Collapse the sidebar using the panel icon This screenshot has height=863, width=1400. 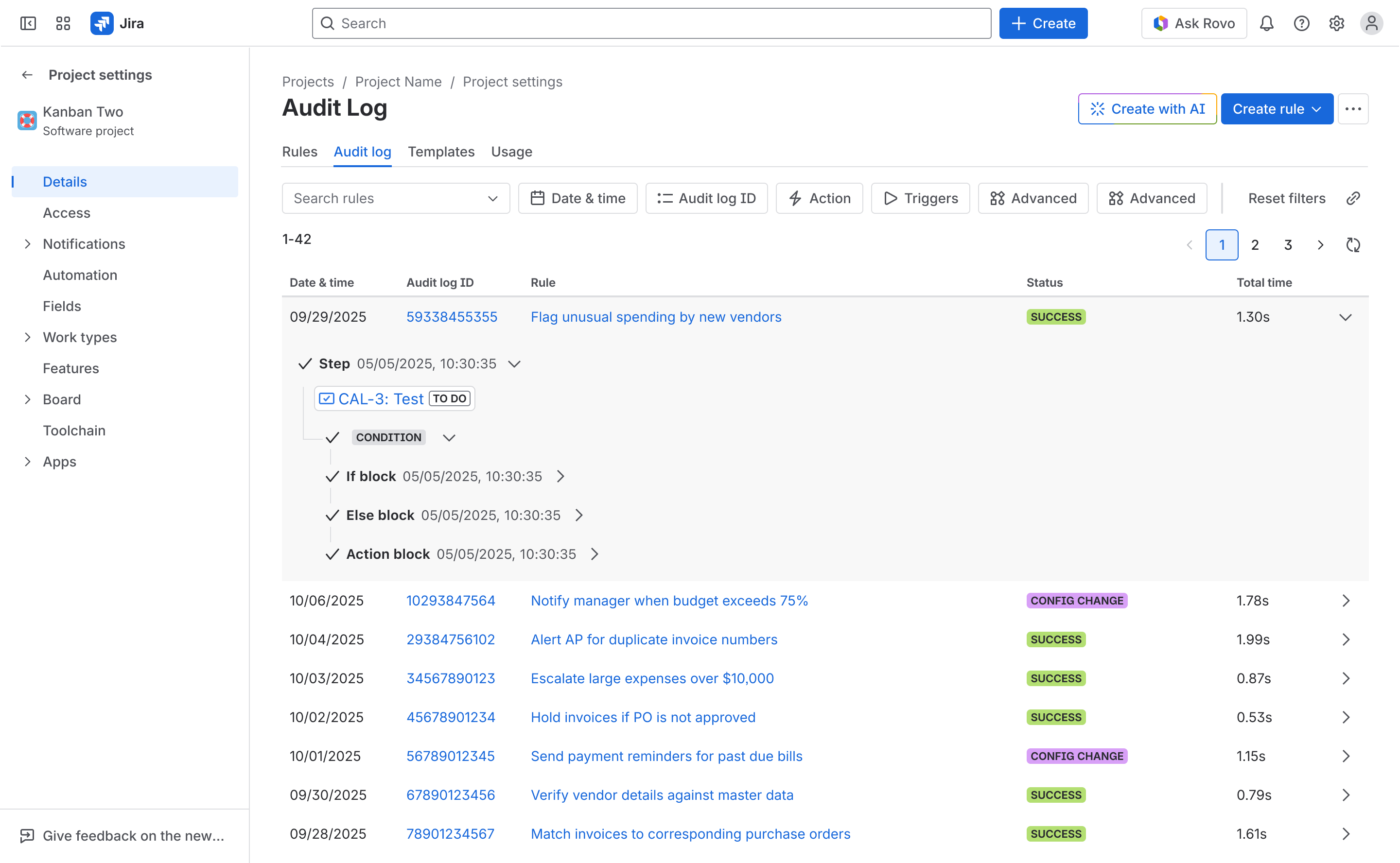click(x=28, y=23)
